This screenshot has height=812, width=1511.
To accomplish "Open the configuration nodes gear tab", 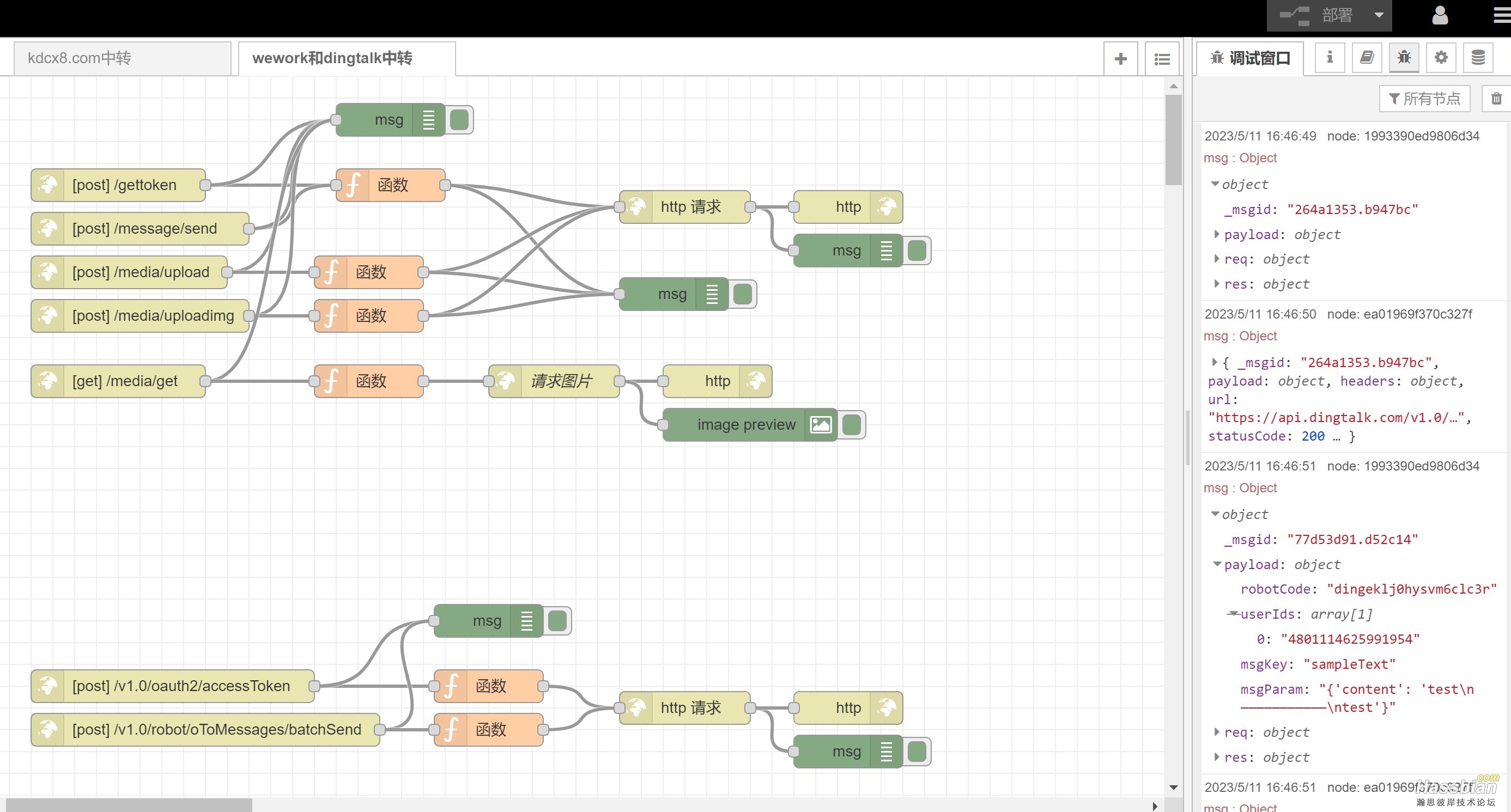I will point(1441,58).
